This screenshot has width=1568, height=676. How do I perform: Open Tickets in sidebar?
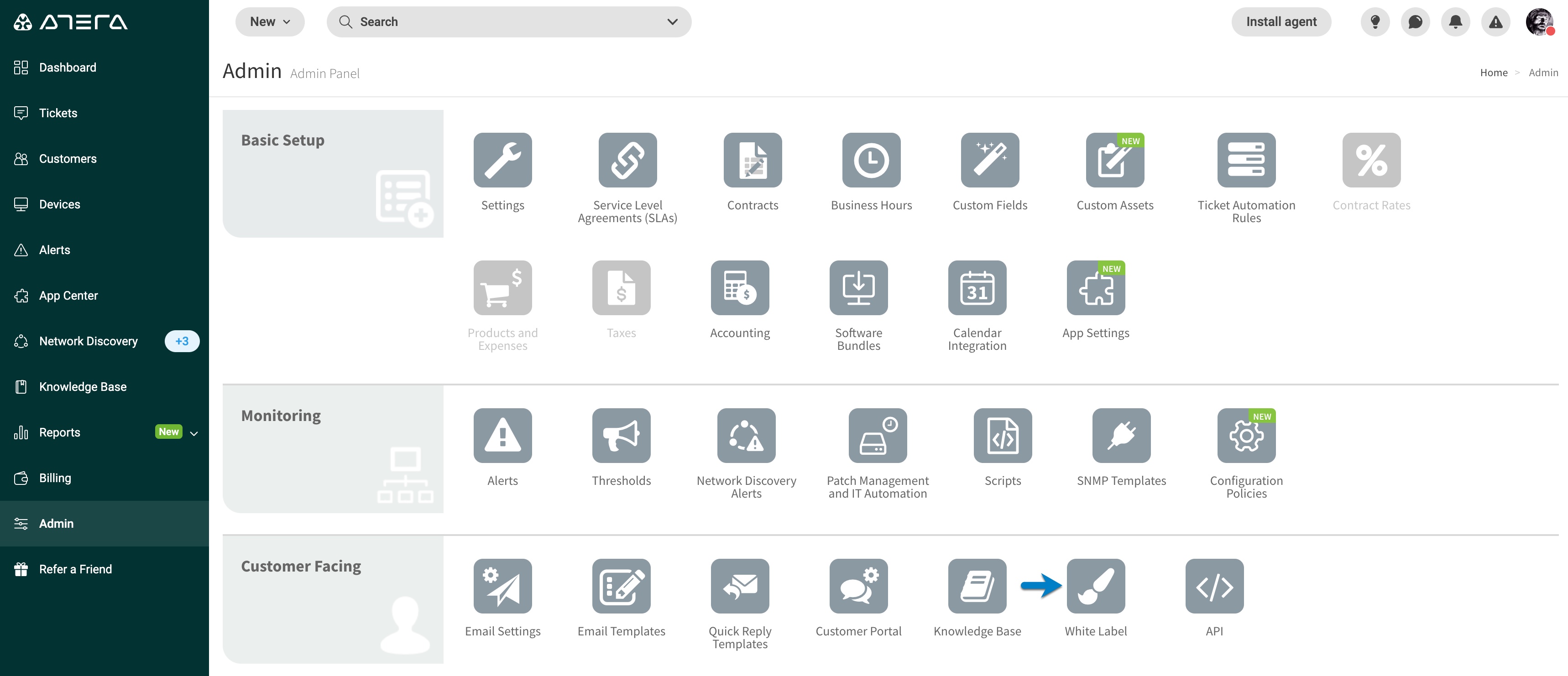pyautogui.click(x=104, y=113)
